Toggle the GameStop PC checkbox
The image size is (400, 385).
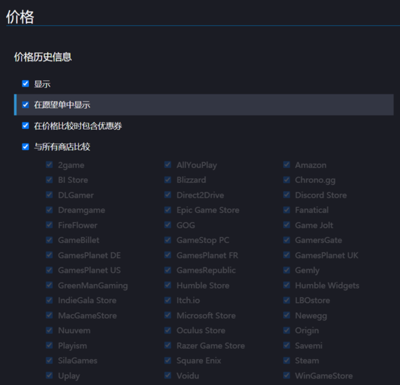point(168,240)
